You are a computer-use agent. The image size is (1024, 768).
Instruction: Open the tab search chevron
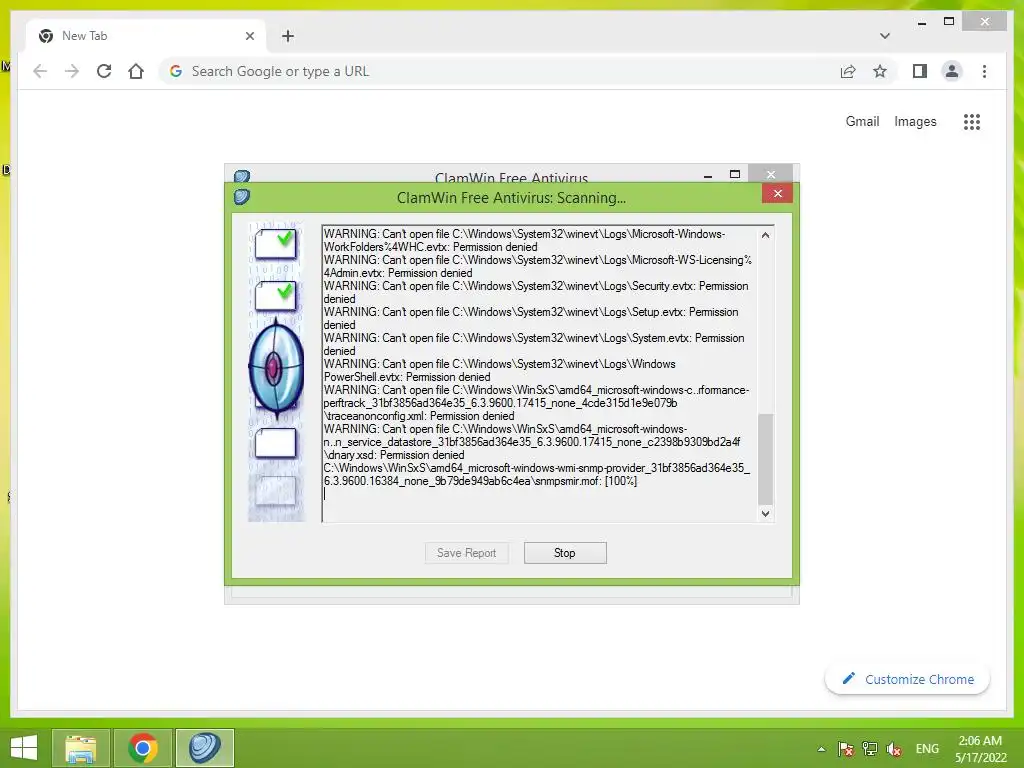coord(884,36)
